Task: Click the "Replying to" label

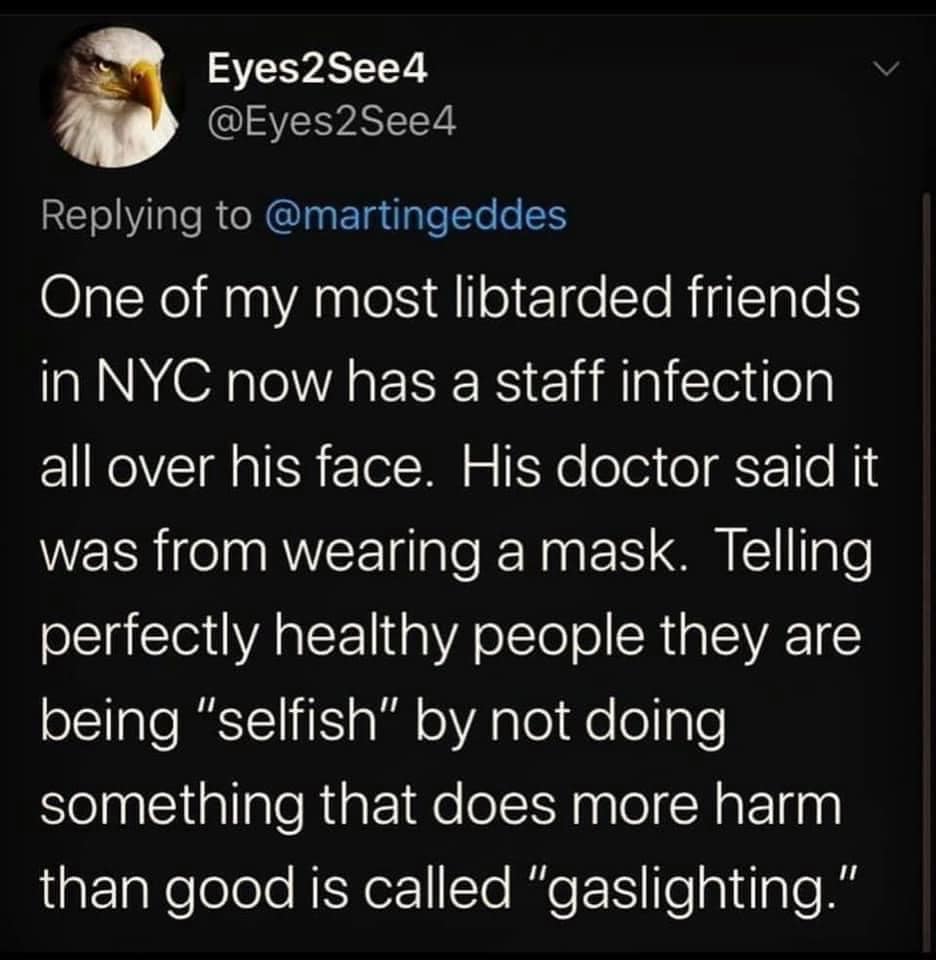Action: pyautogui.click(x=145, y=215)
